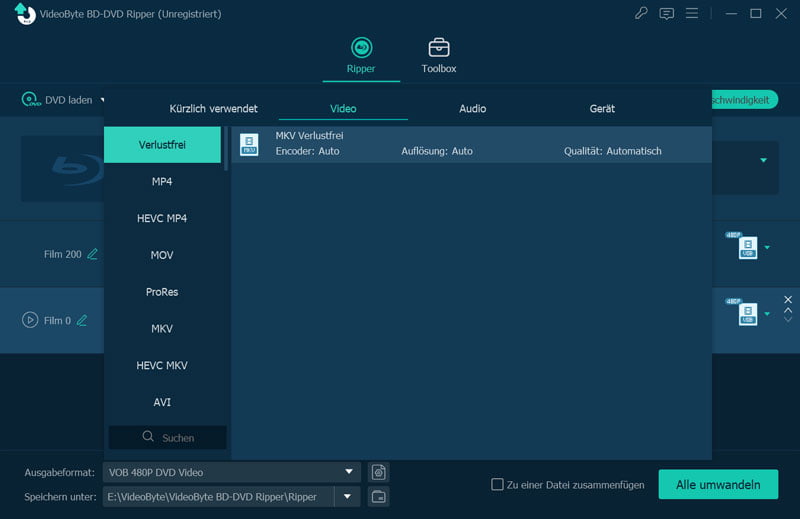Open the hamburger menu icon

point(692,13)
